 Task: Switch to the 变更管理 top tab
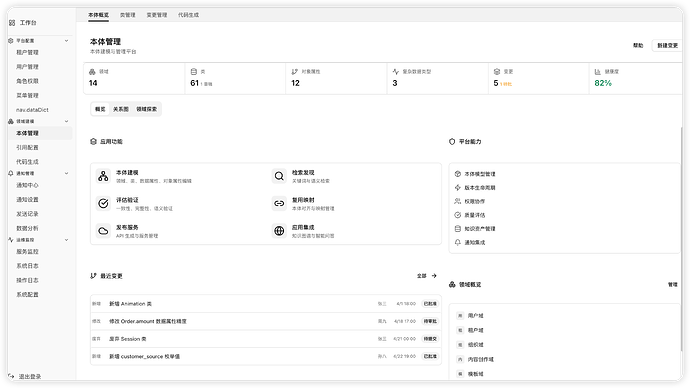click(x=157, y=15)
